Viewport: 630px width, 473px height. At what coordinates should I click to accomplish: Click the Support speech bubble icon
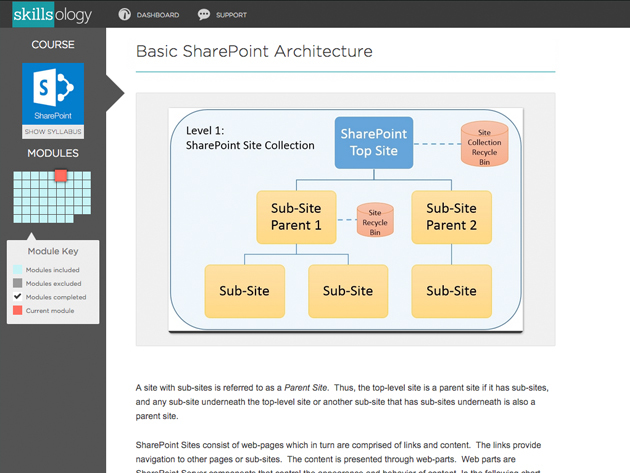(204, 15)
